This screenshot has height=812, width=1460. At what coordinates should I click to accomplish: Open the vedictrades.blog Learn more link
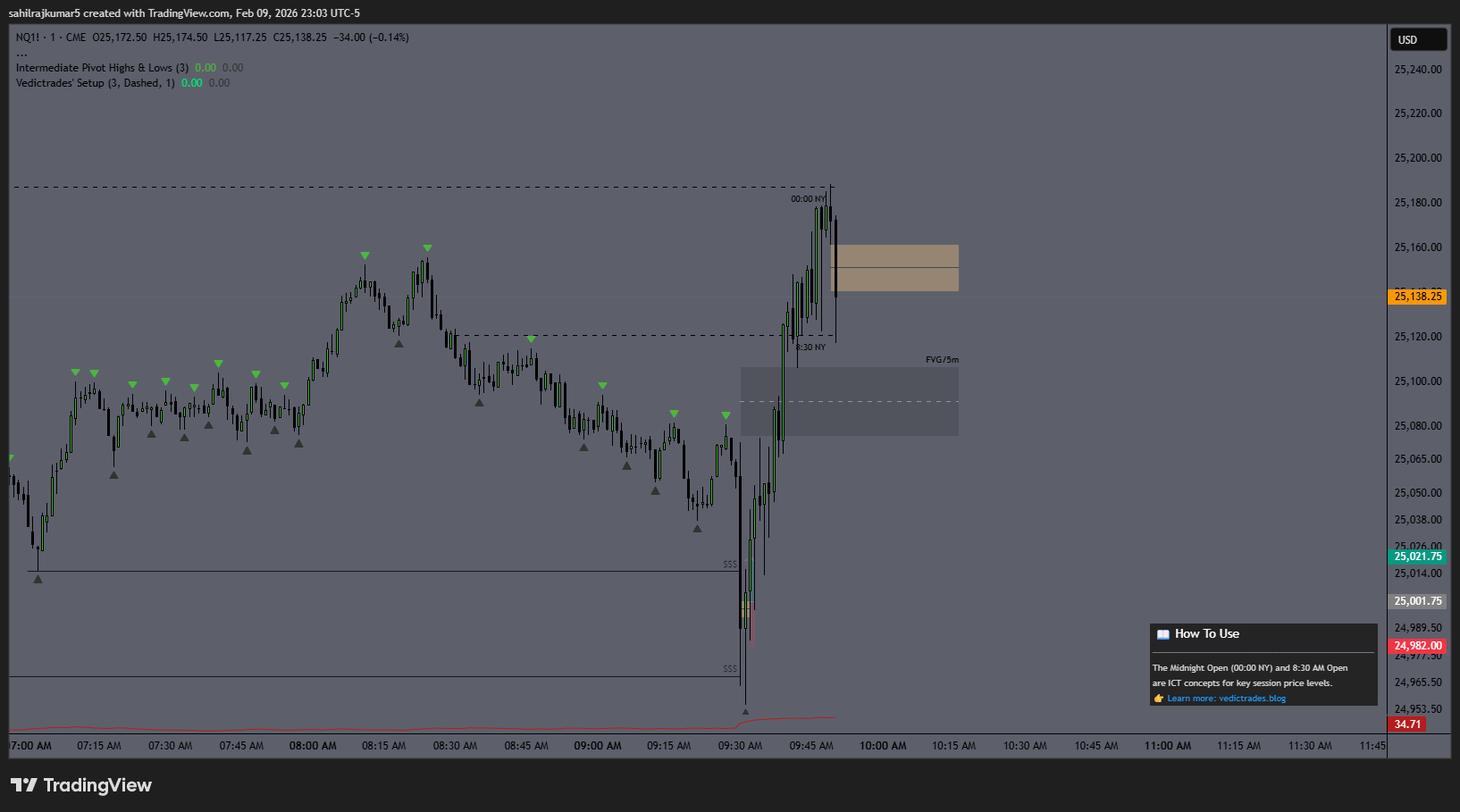(1225, 698)
